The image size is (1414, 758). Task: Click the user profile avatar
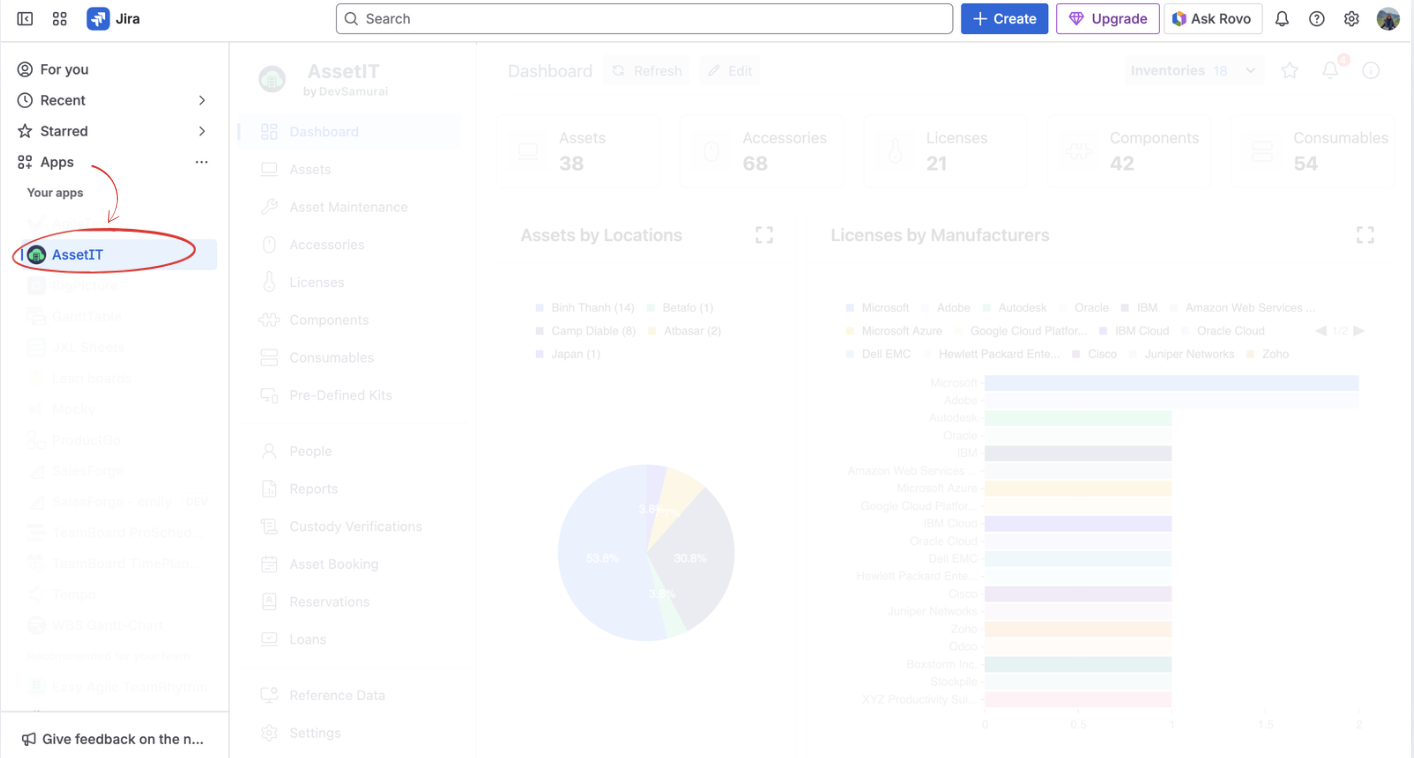point(1388,19)
